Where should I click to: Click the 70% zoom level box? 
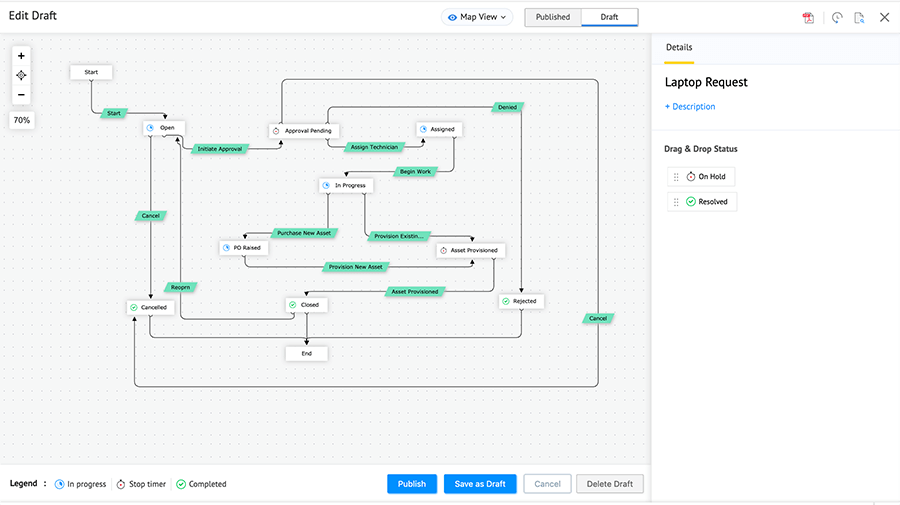pyautogui.click(x=22, y=120)
